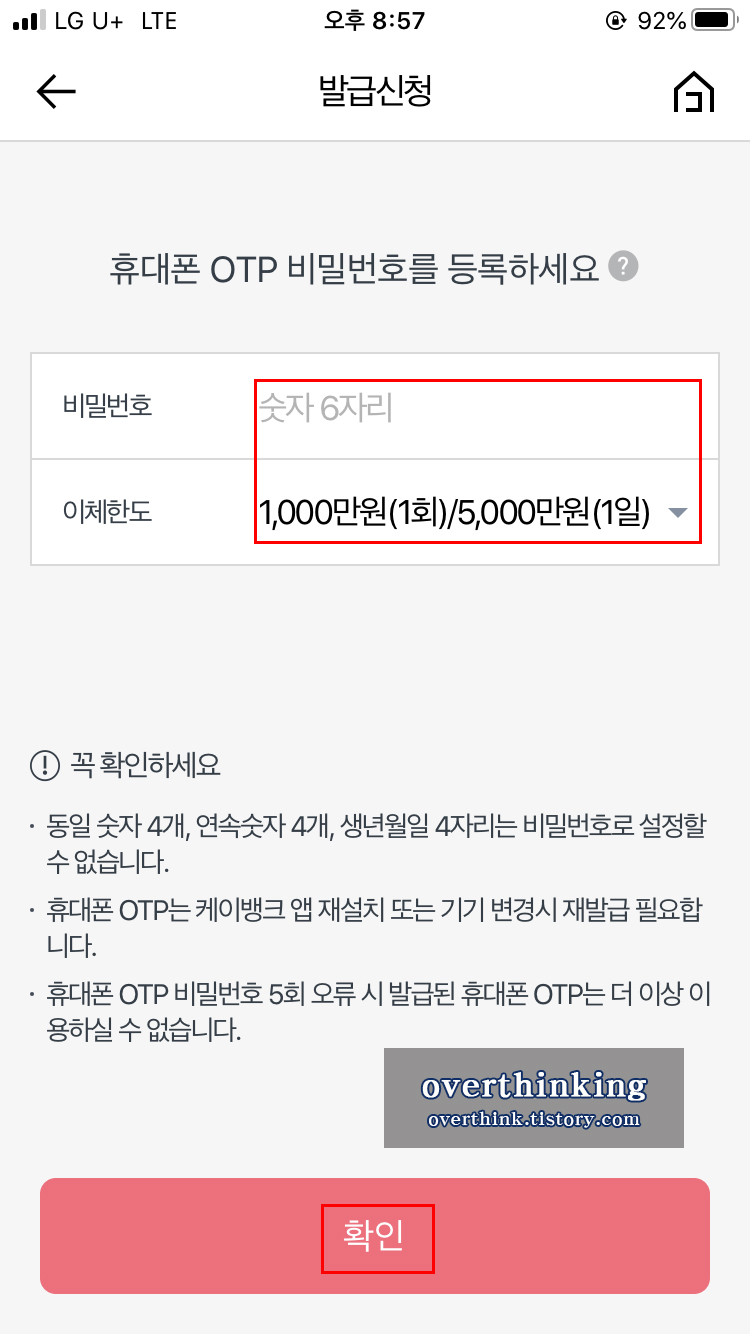This screenshot has height=1334, width=750.
Task: Tap the 이체한도 row label
Action: coord(107,513)
